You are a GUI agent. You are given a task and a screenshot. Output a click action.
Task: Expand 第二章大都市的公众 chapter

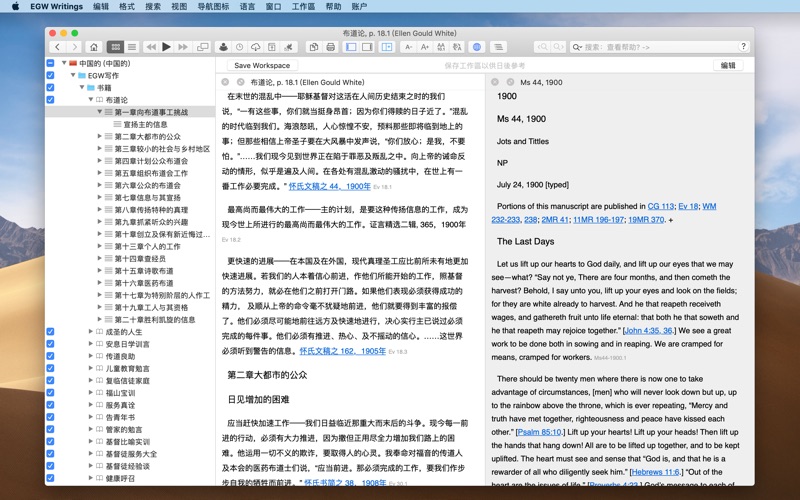[99, 136]
